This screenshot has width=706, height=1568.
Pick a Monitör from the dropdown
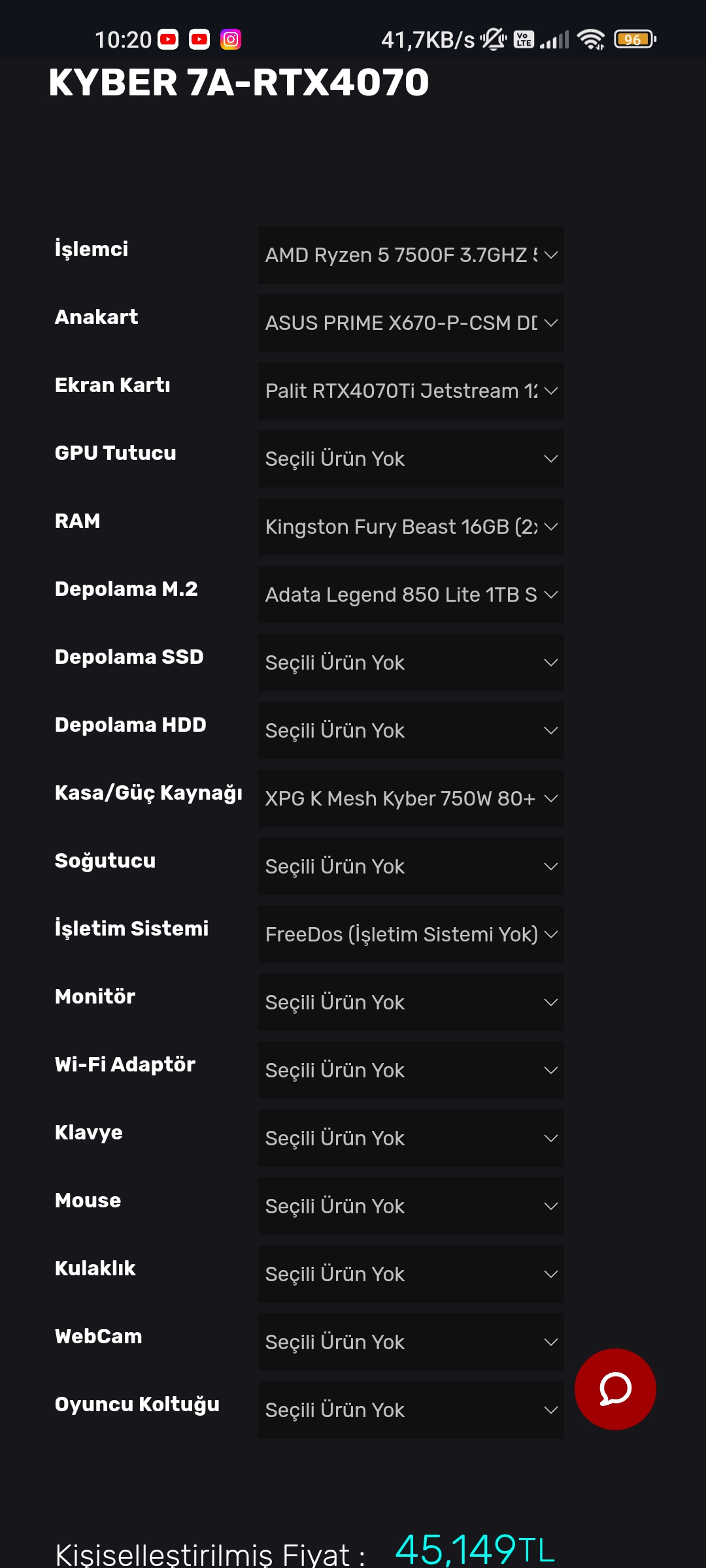tap(411, 1002)
